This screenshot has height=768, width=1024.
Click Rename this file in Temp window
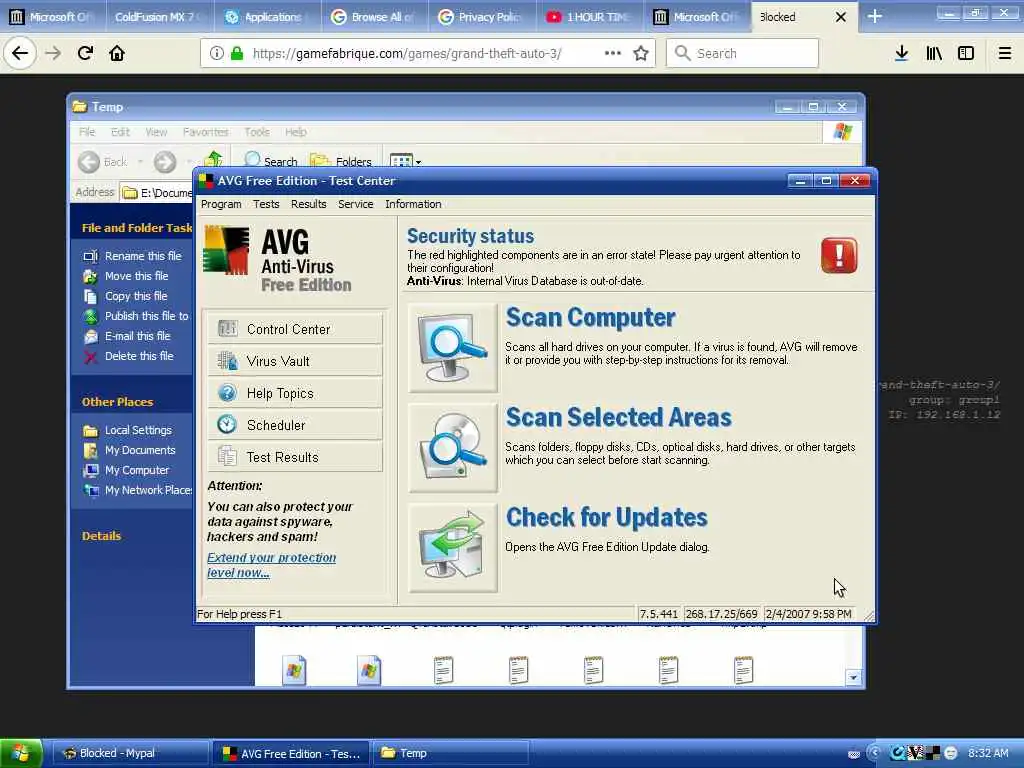[133, 256]
